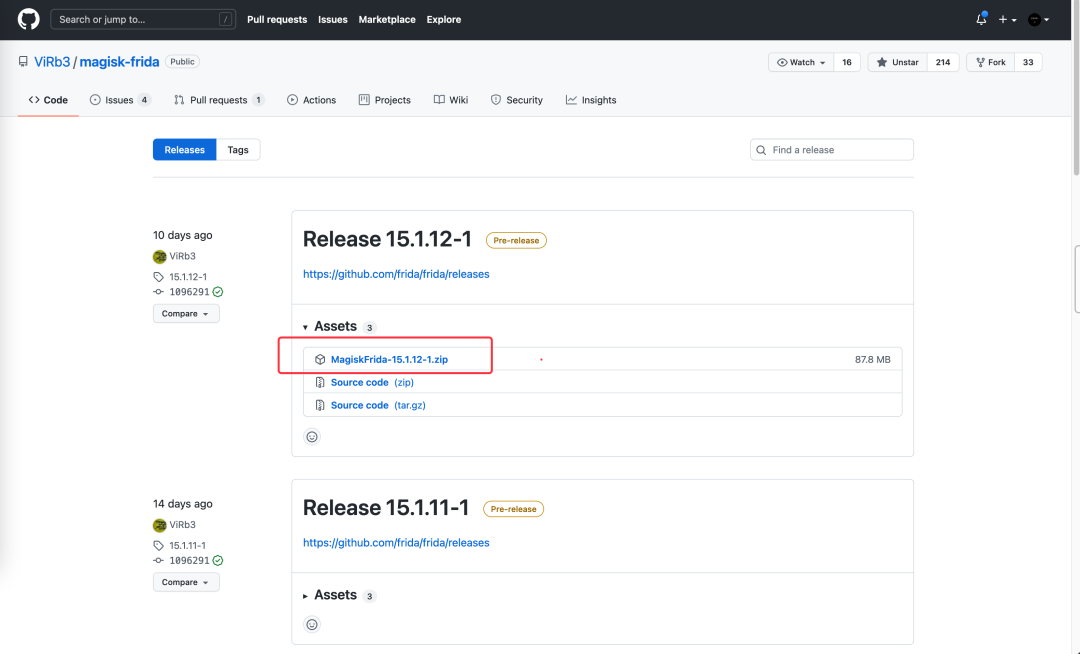Switch to the Actions tab
The image size is (1080, 654).
(x=311, y=100)
